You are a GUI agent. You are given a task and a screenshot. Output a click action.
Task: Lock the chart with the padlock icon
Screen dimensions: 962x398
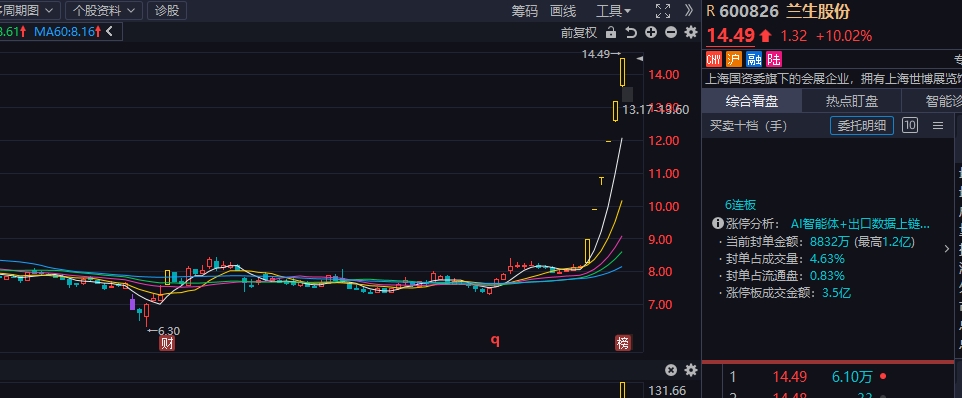tap(610, 33)
